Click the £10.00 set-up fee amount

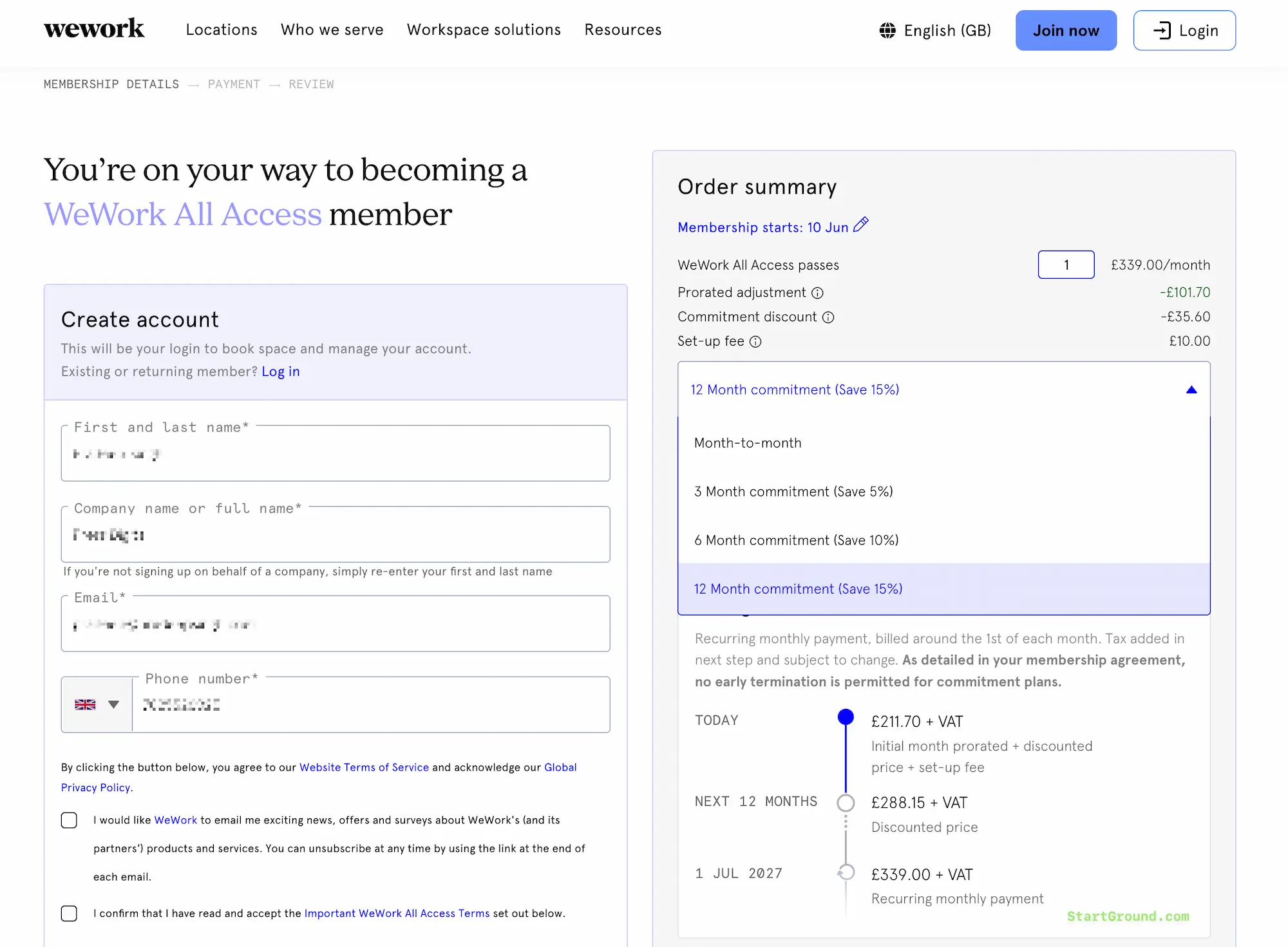coord(1190,341)
